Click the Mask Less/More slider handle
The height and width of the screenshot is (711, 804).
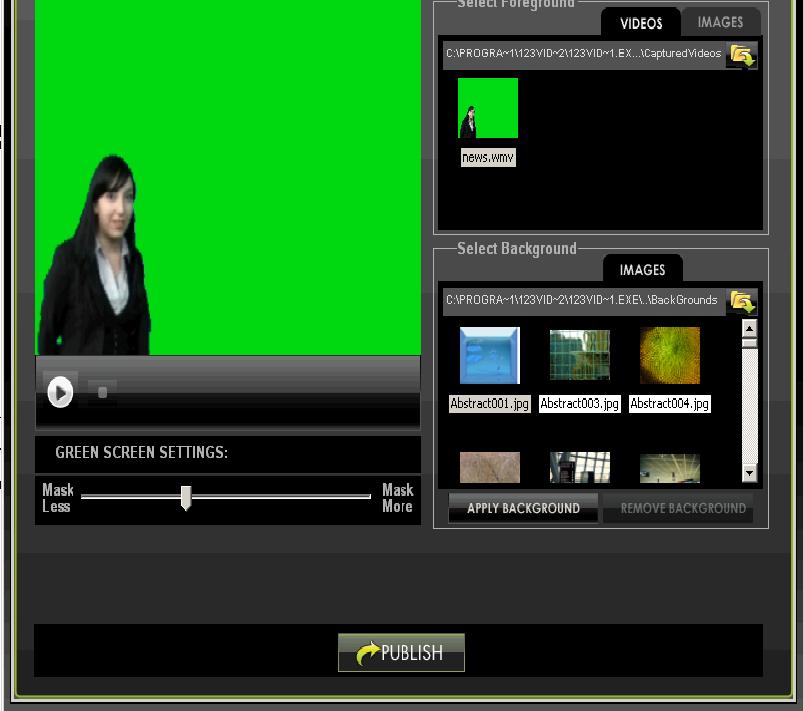(187, 497)
